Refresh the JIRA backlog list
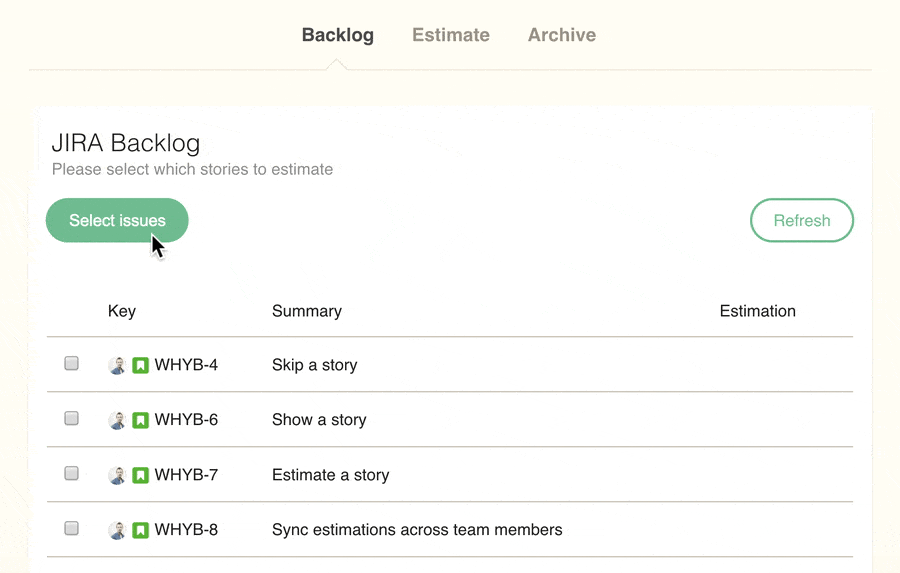 [802, 220]
